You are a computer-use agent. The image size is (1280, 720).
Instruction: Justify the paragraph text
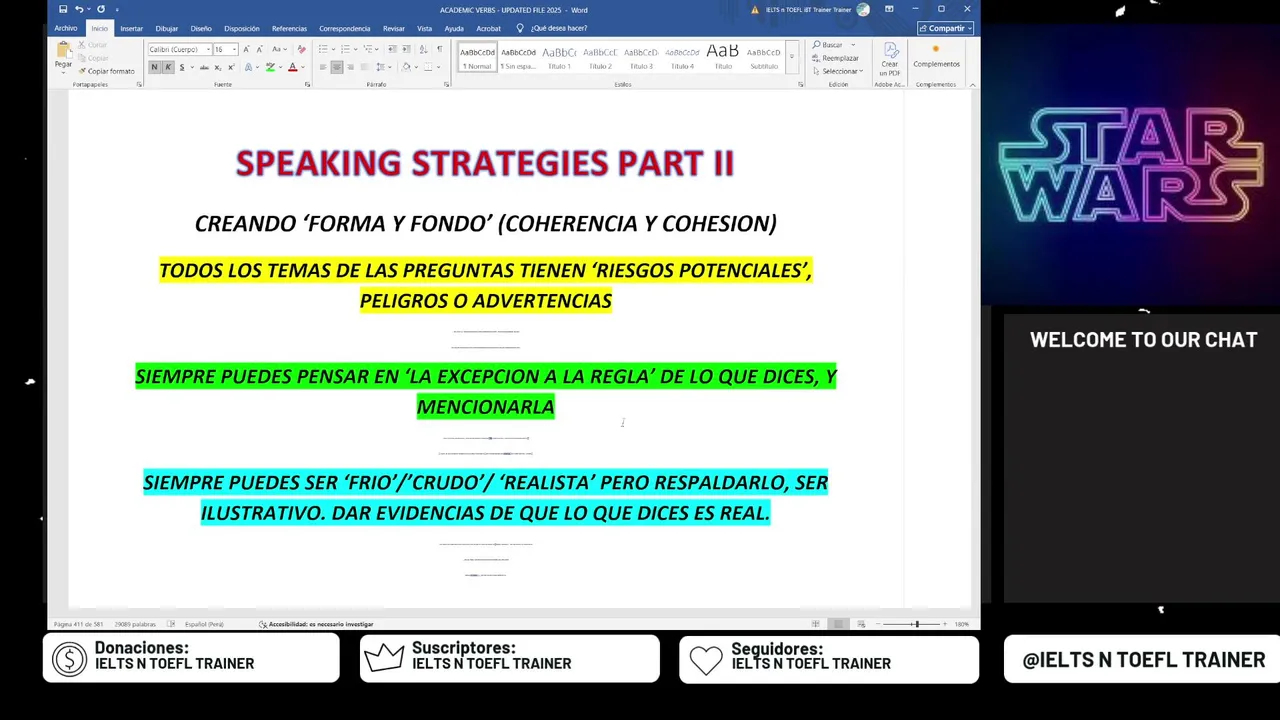(x=363, y=67)
